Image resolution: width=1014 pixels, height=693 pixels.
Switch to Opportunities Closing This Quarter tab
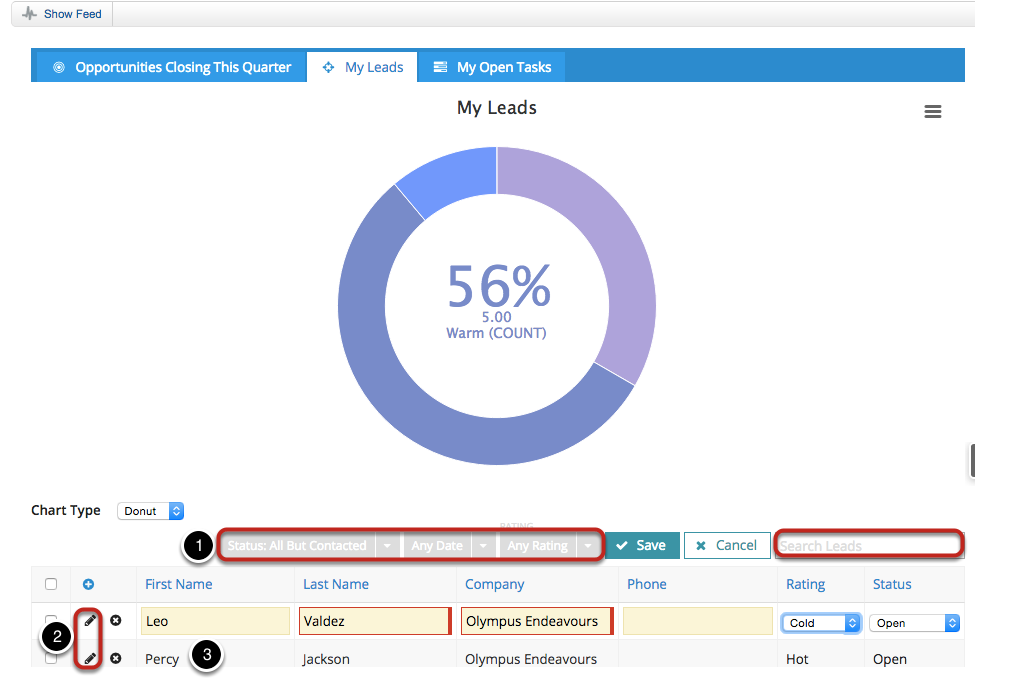click(171, 67)
